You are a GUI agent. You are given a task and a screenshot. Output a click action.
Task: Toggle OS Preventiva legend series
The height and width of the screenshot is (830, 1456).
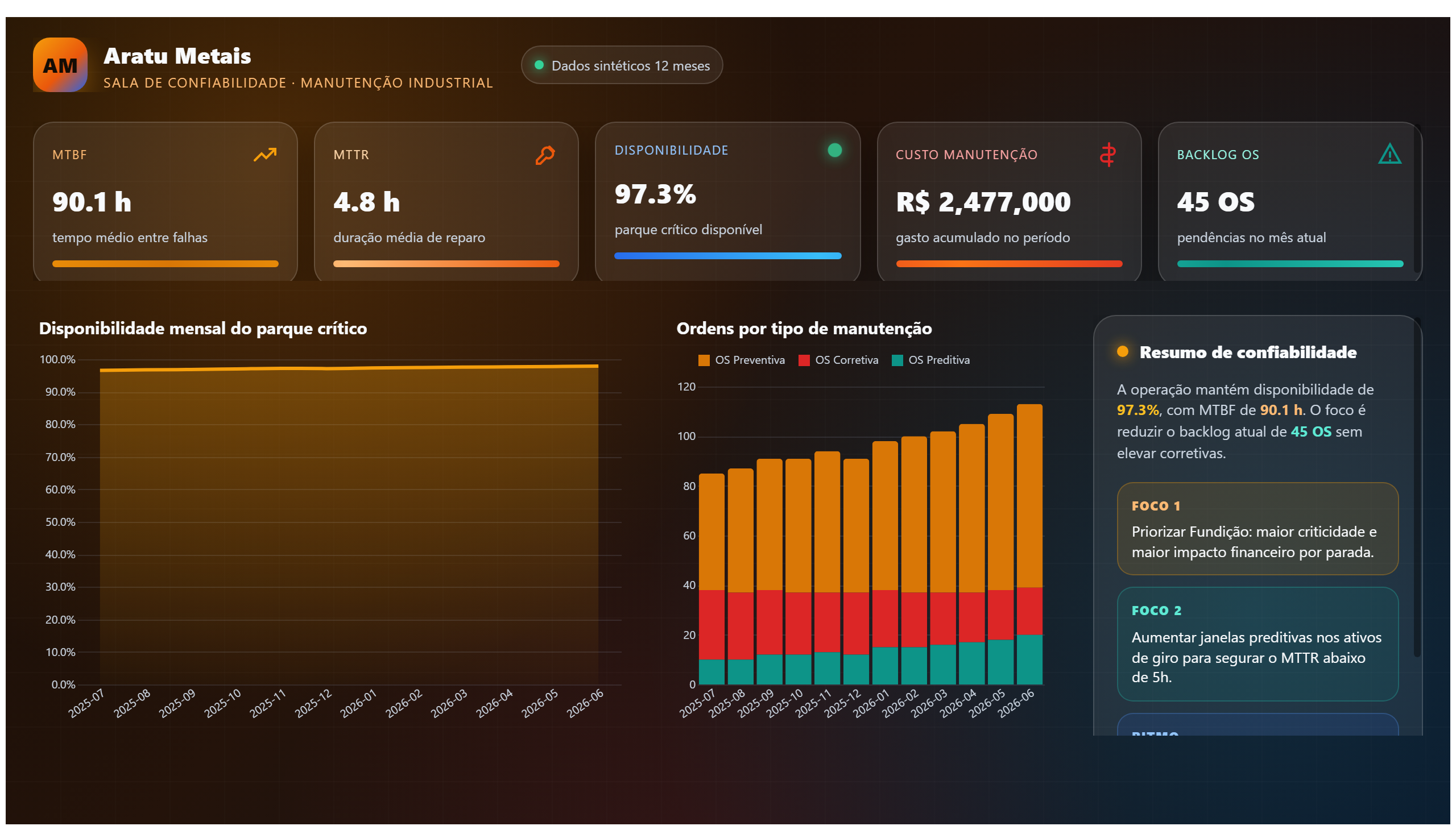pos(741,360)
